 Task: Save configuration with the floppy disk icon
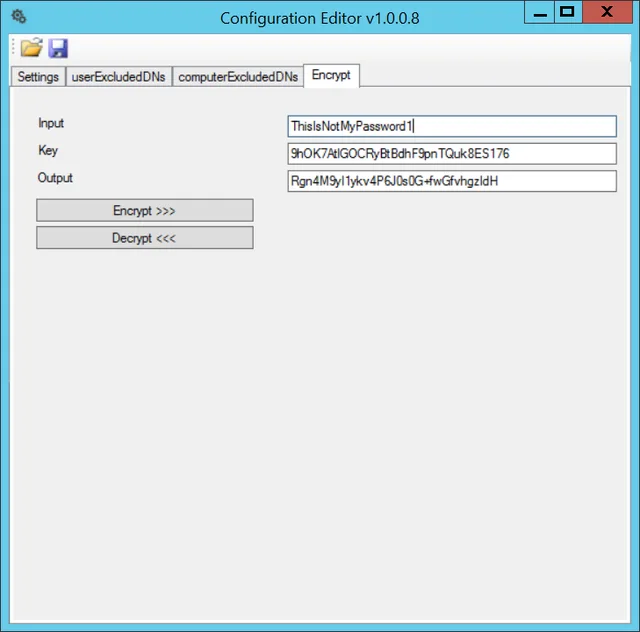[x=58, y=48]
